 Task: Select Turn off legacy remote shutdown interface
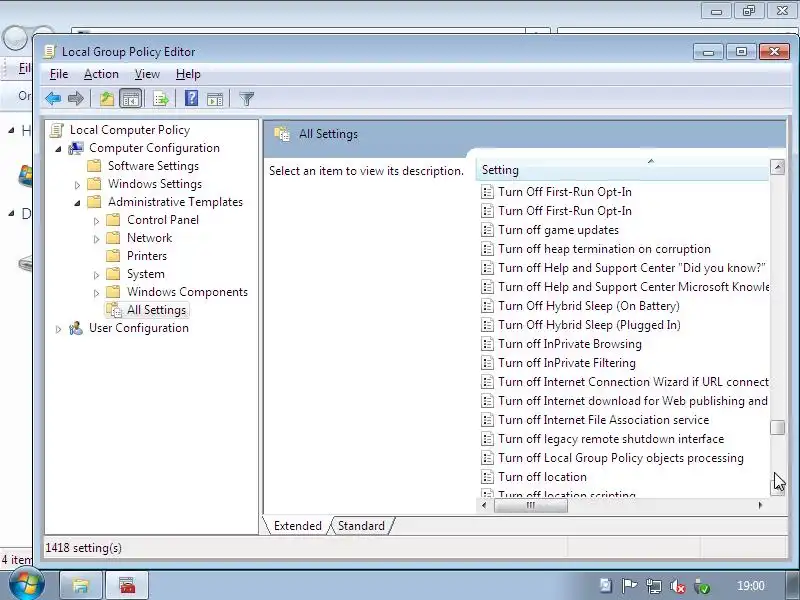[611, 439]
